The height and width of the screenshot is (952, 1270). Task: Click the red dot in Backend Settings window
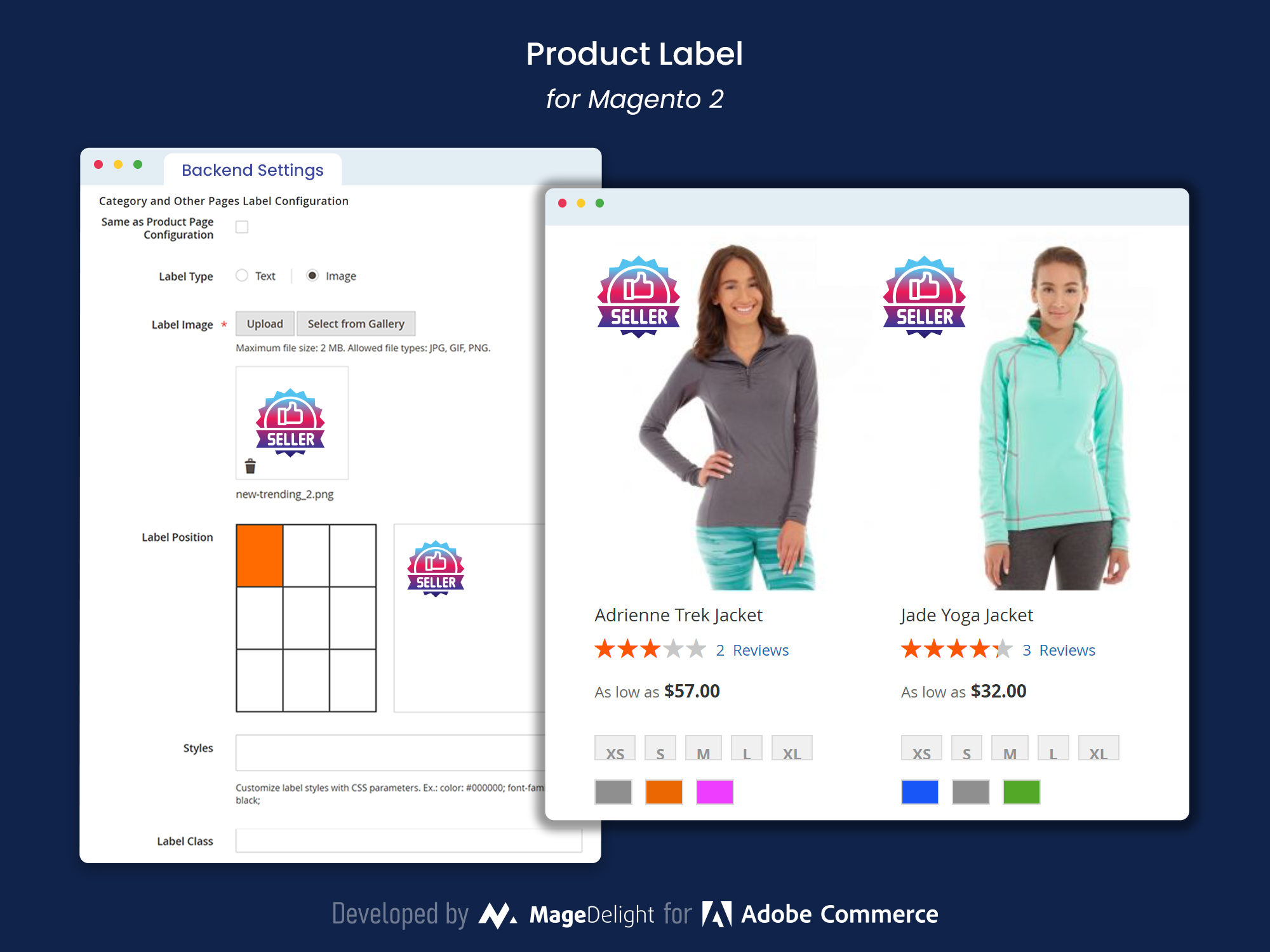pyautogui.click(x=98, y=164)
